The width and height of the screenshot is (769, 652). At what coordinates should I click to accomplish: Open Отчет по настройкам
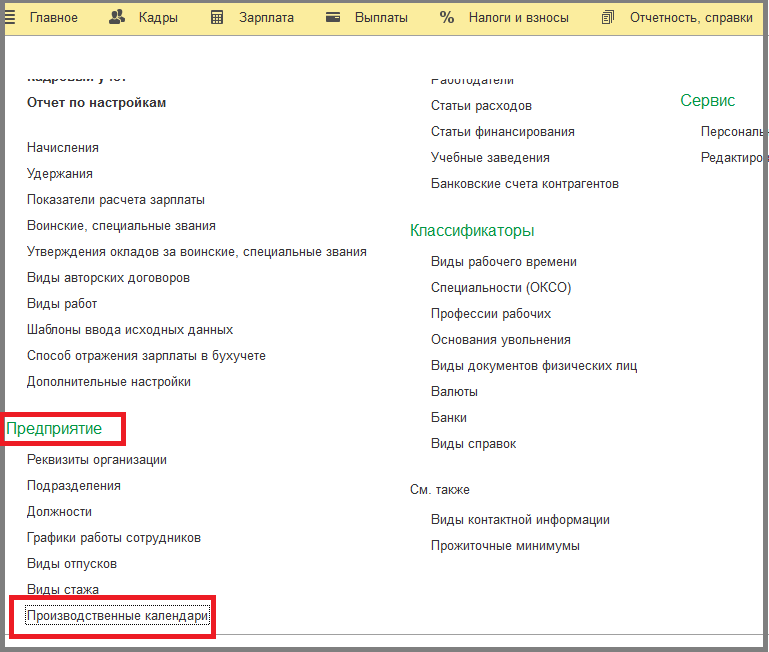[x=97, y=103]
